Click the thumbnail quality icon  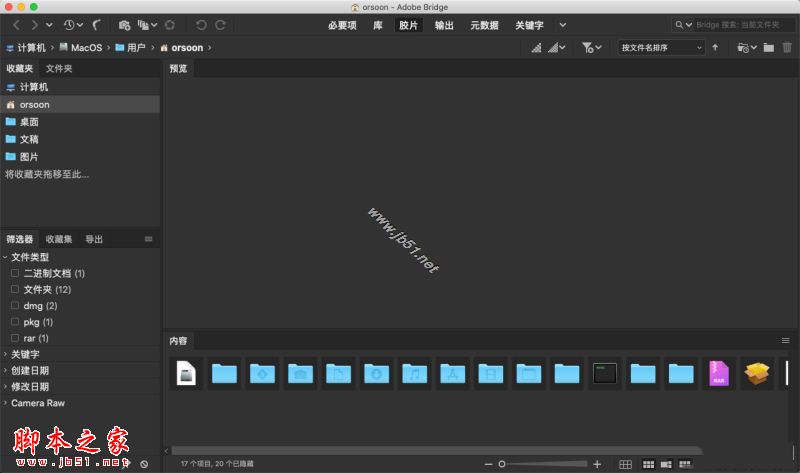click(536, 48)
